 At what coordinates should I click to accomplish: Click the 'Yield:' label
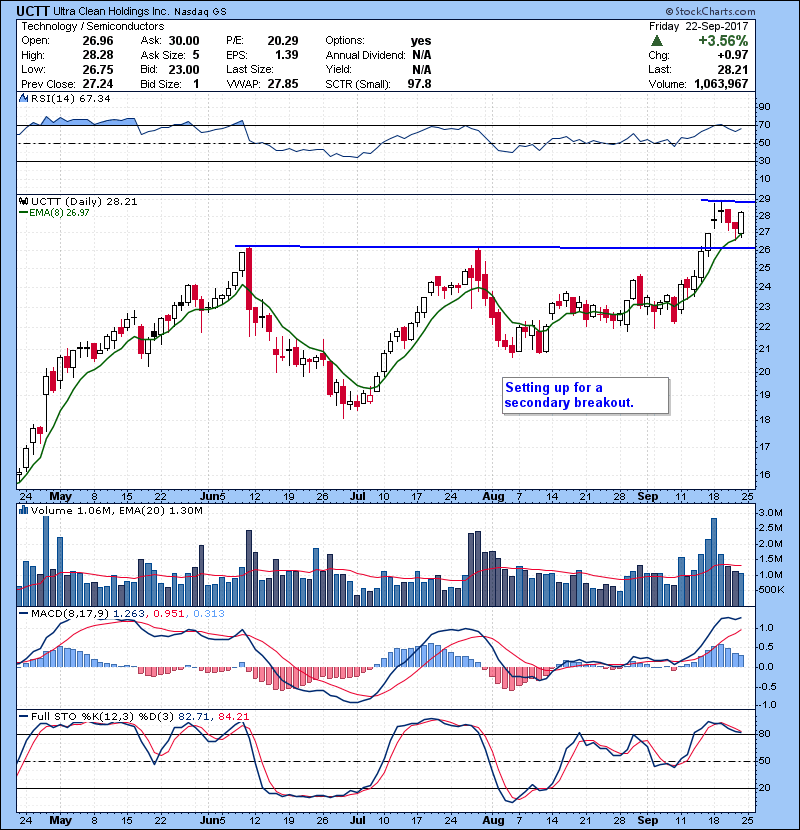tap(338, 69)
